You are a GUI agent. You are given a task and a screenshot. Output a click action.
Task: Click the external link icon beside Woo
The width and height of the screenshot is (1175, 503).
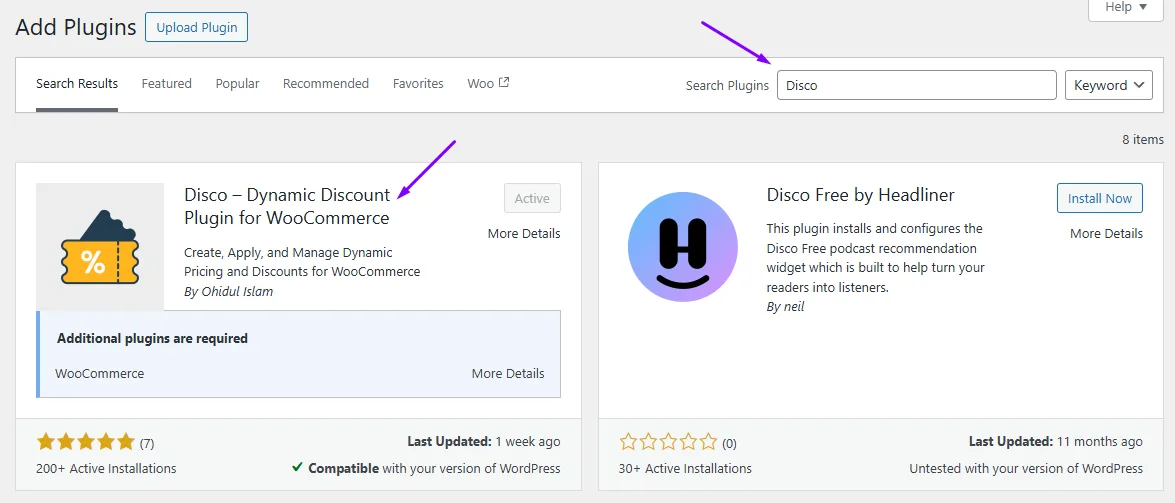(504, 82)
